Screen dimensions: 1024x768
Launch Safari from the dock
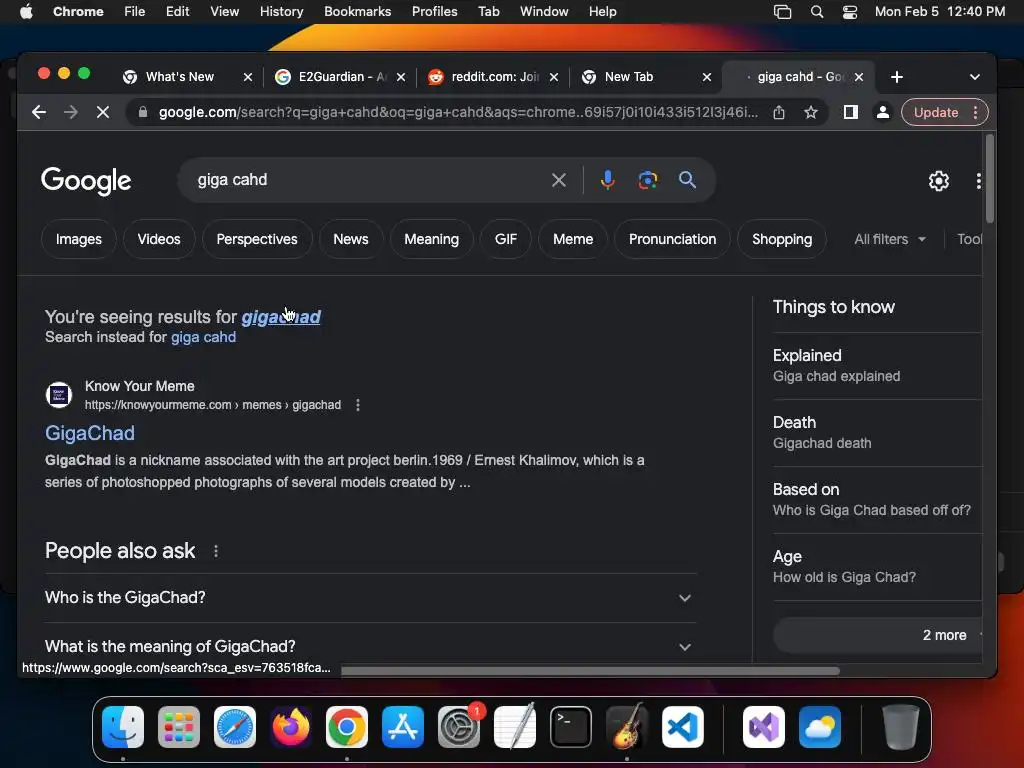tap(234, 728)
